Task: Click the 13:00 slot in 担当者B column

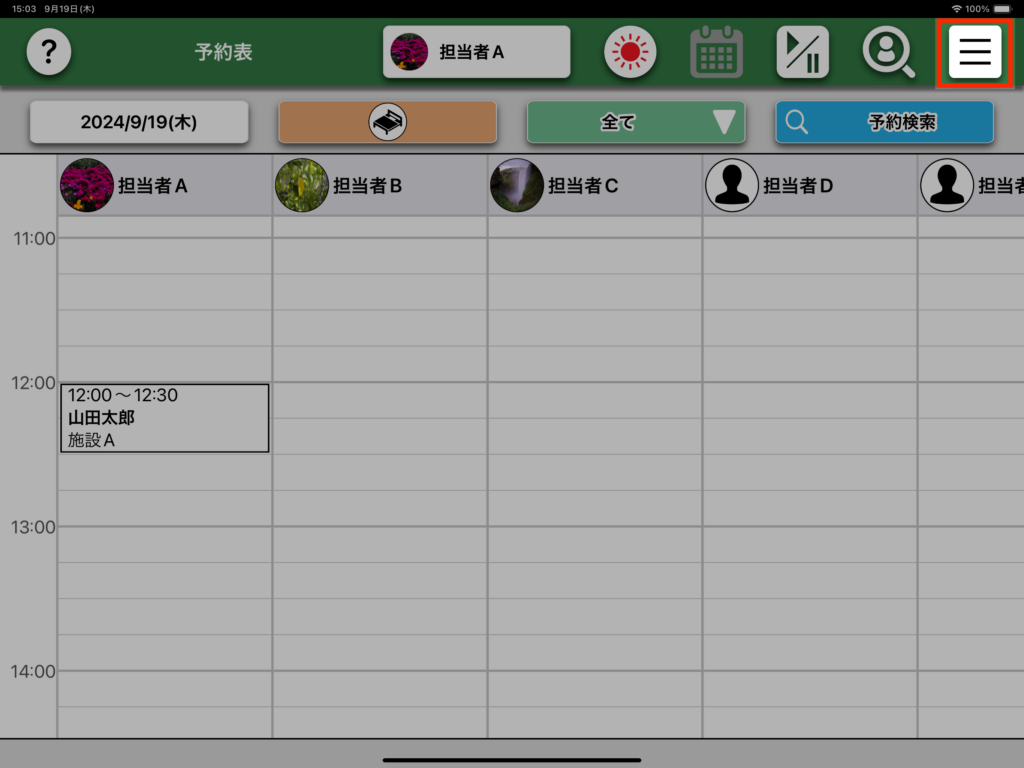Action: [x=380, y=544]
